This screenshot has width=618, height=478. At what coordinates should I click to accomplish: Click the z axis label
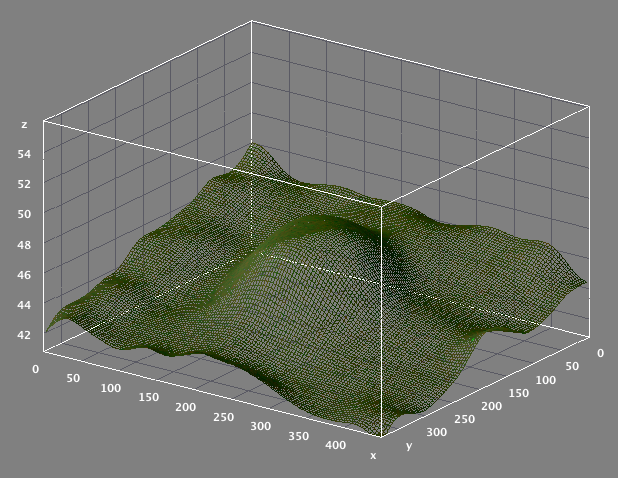pyautogui.click(x=23, y=125)
